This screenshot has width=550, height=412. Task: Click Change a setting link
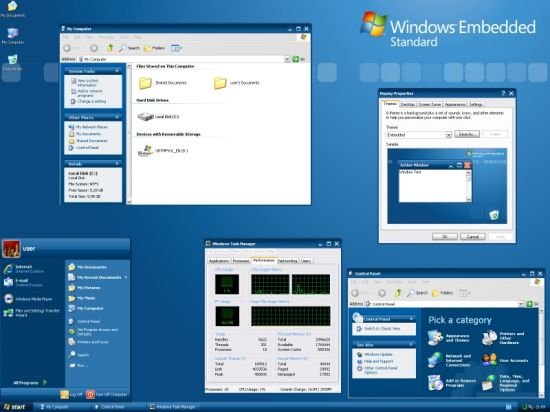(88, 101)
